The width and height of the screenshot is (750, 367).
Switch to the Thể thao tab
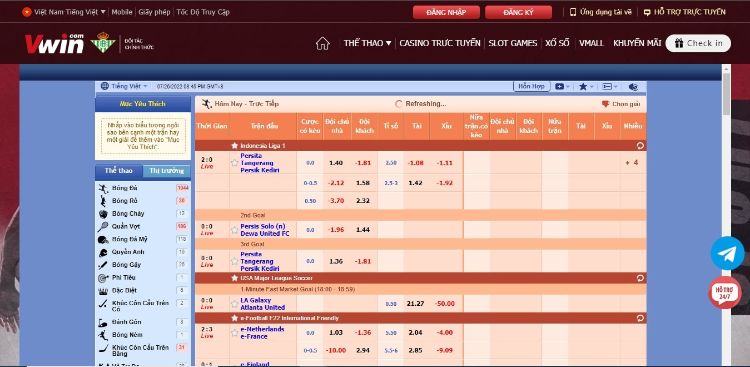(x=118, y=171)
